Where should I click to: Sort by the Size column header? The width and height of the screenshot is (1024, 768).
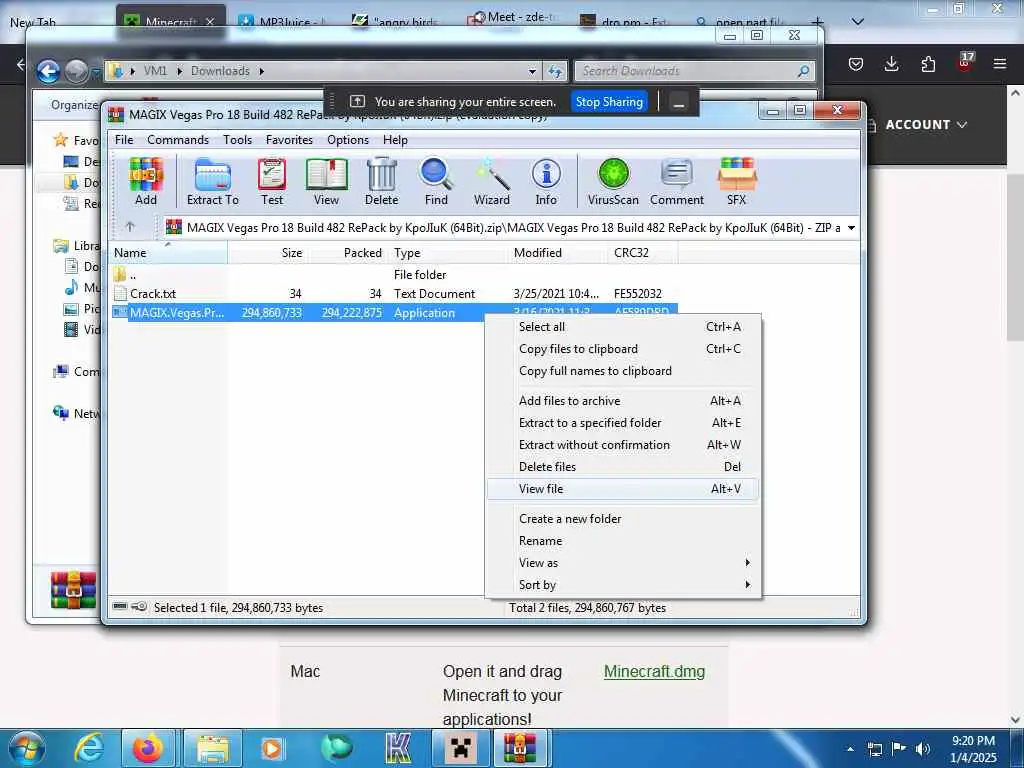tap(268, 253)
